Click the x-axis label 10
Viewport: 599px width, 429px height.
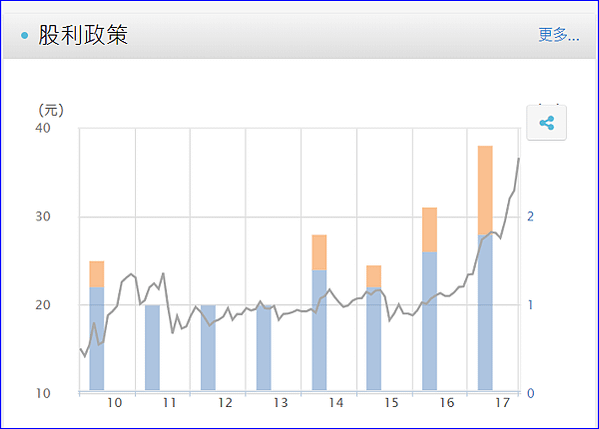[x=114, y=403]
